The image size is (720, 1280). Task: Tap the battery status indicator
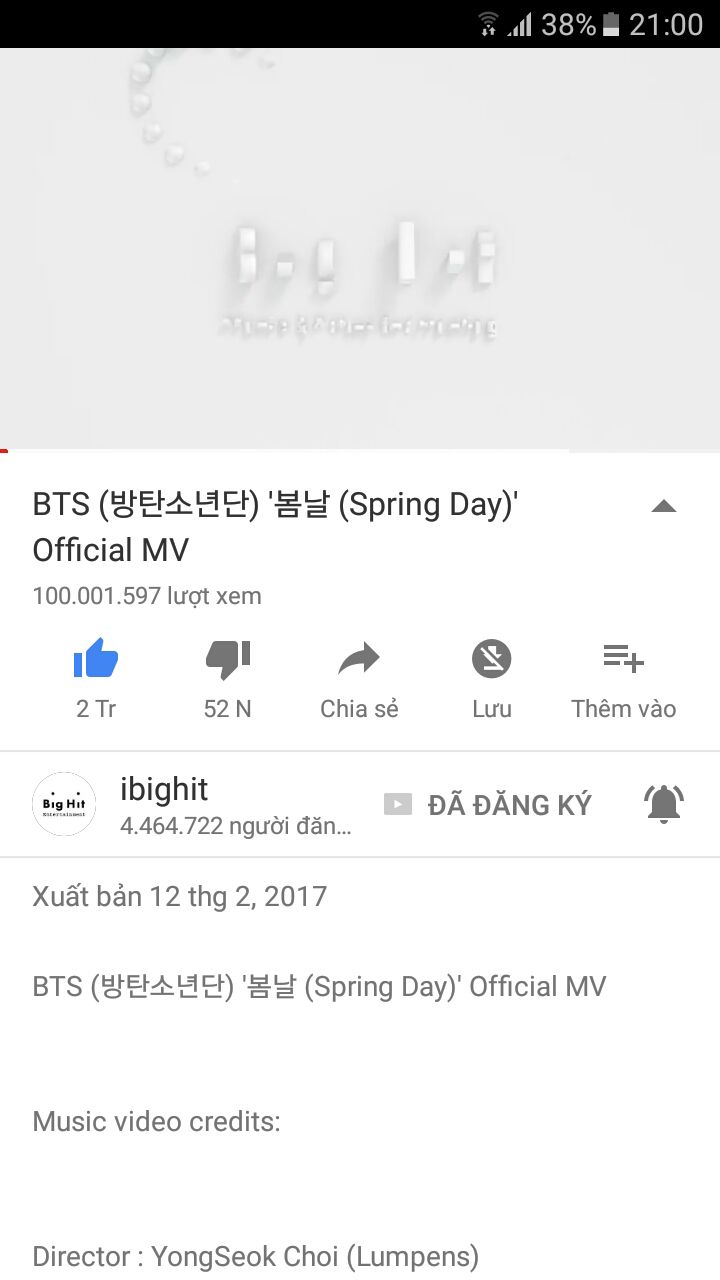tap(612, 24)
